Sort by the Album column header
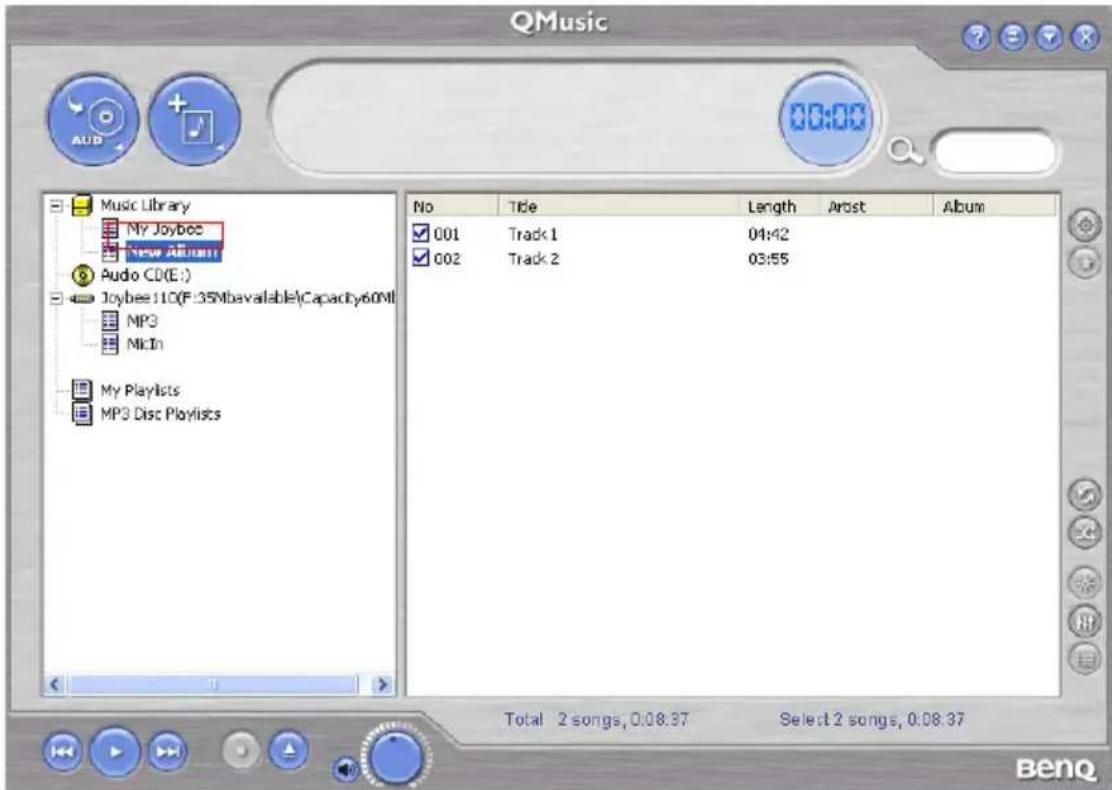This screenshot has height=790, width=1112. tap(995, 206)
